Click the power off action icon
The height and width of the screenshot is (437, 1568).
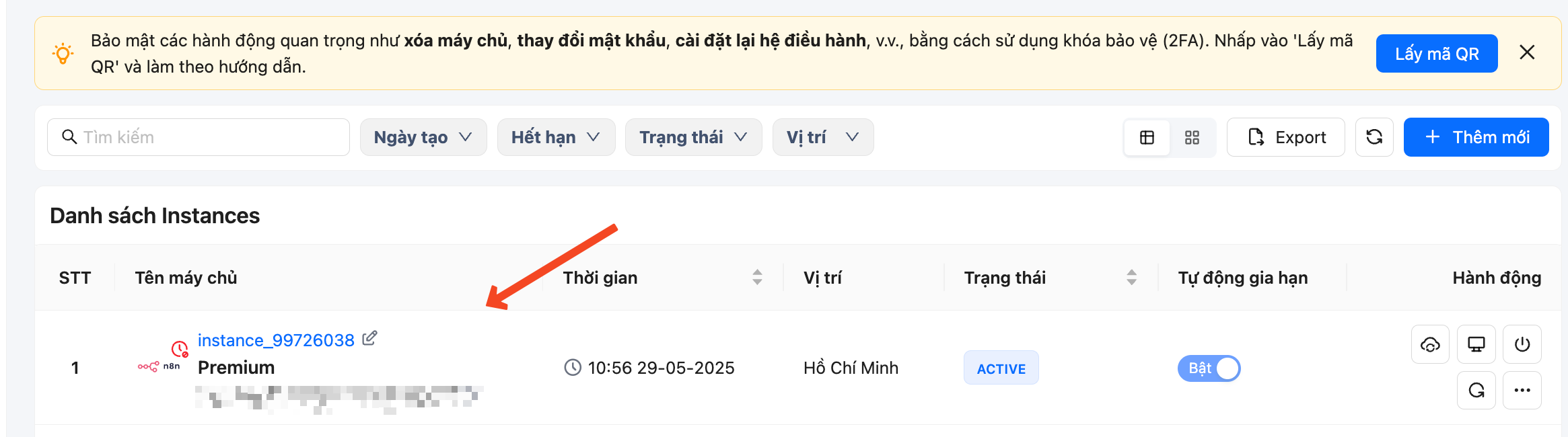(x=1522, y=344)
